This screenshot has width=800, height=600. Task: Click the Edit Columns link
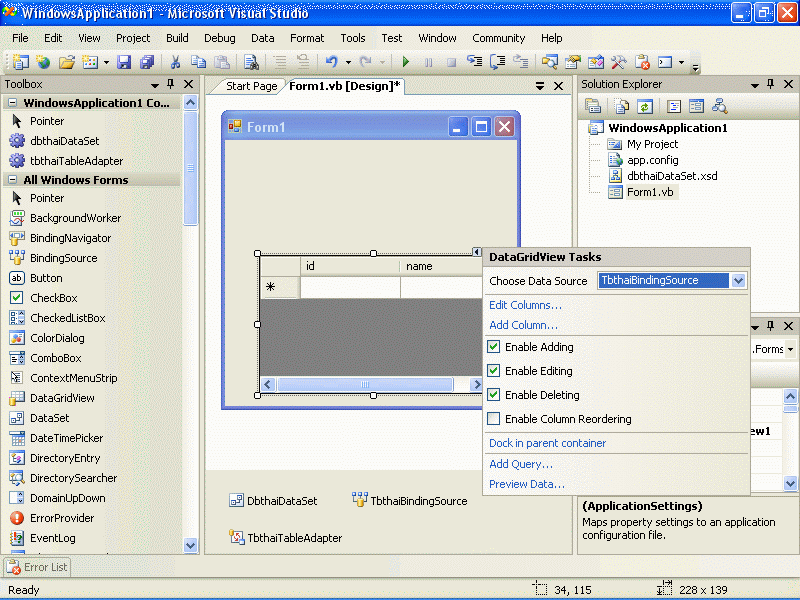click(x=525, y=305)
